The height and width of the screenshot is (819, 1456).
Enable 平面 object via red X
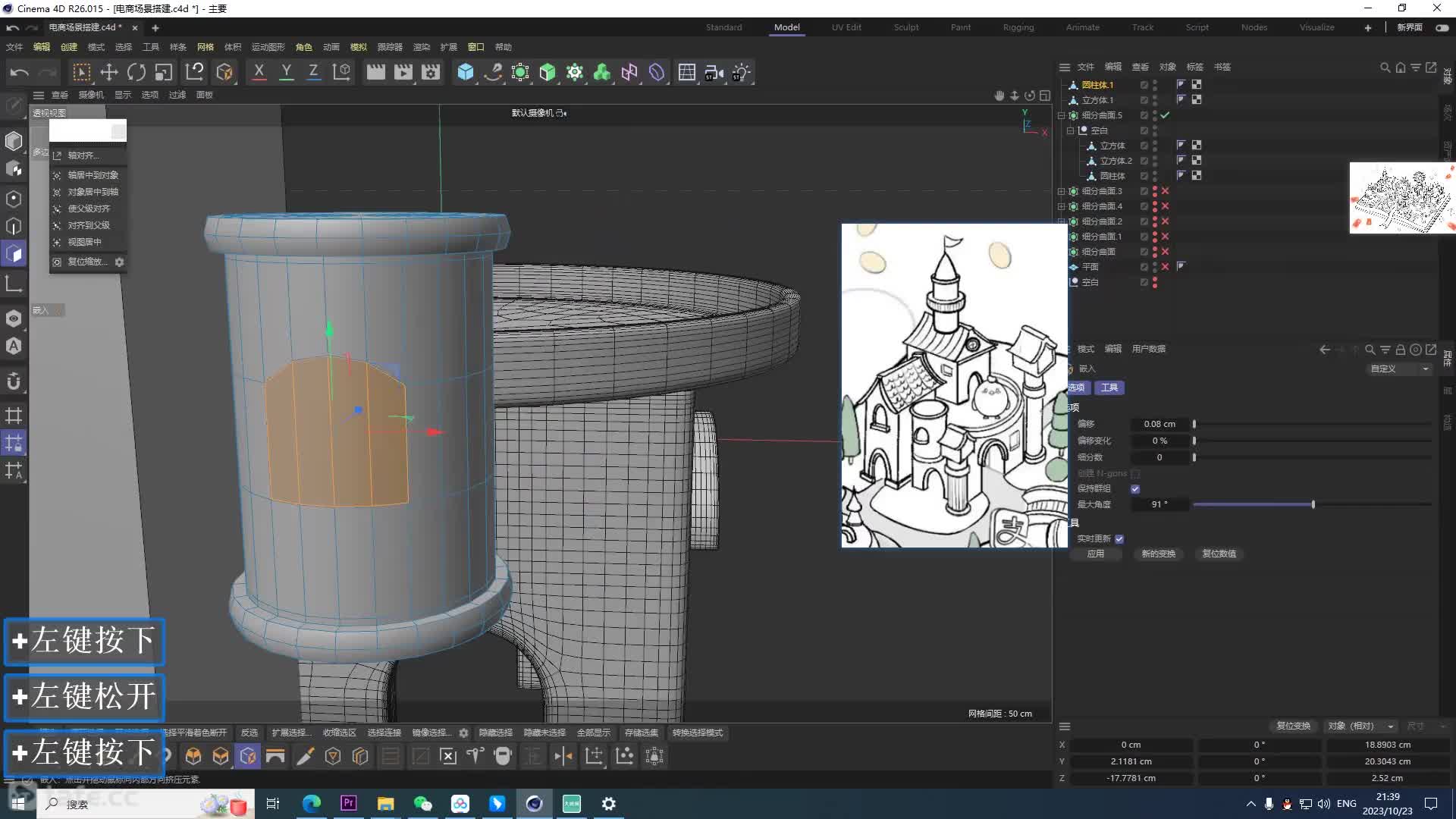point(1166,267)
